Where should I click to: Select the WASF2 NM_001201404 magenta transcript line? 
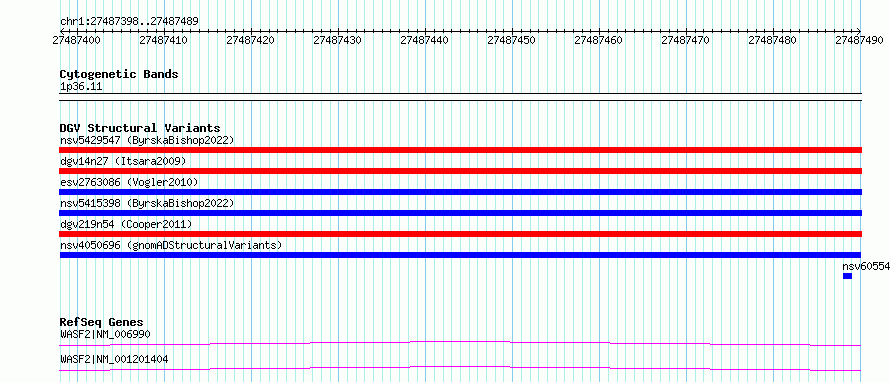tap(460, 368)
